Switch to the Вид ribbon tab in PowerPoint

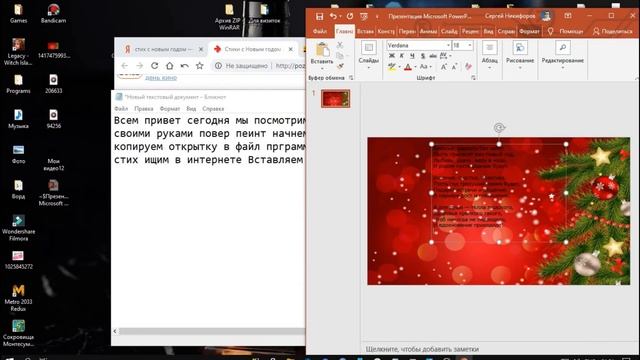[488, 31]
